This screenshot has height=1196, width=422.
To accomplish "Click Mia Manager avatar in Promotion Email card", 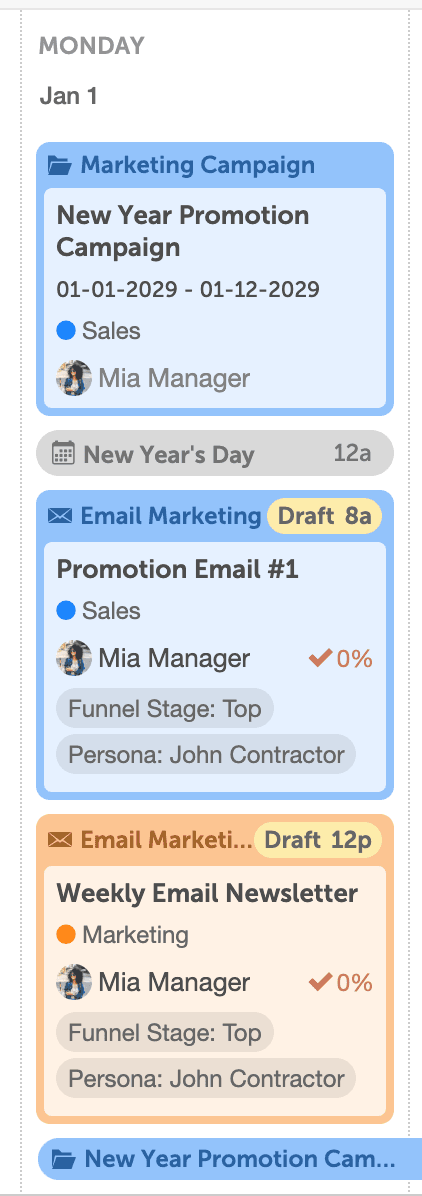I will coord(74,658).
